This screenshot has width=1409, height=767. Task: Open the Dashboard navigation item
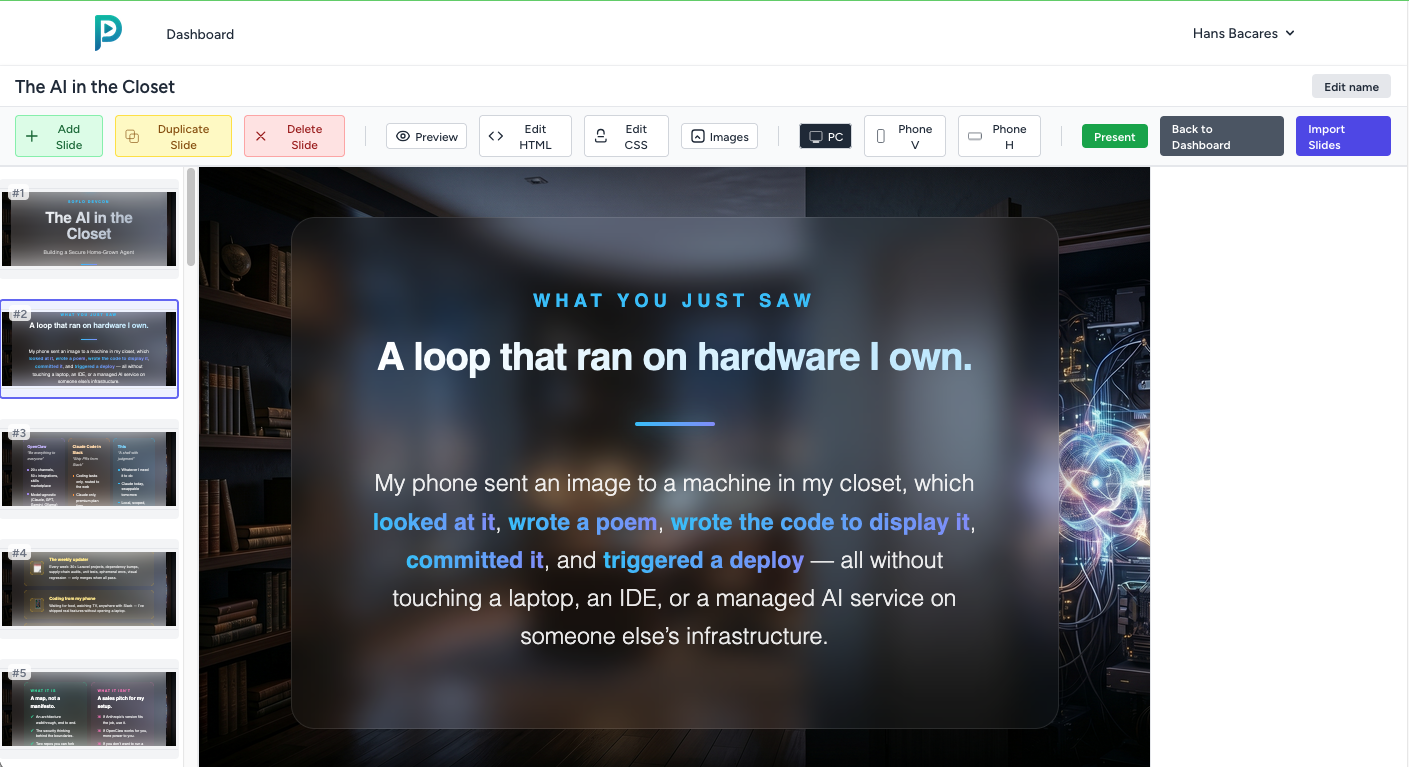[x=200, y=34]
